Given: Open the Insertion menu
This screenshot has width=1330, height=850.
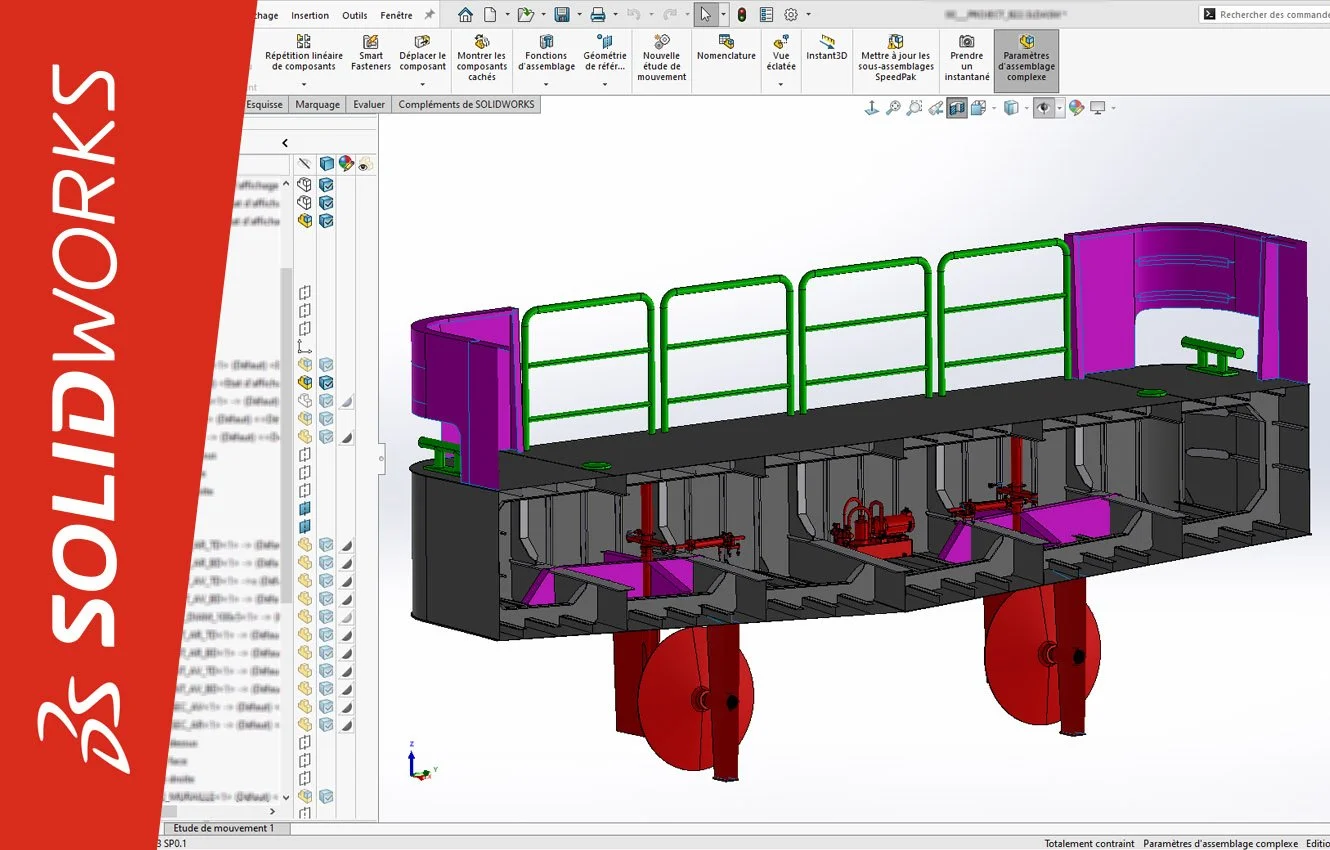Looking at the screenshot, I should tap(310, 14).
